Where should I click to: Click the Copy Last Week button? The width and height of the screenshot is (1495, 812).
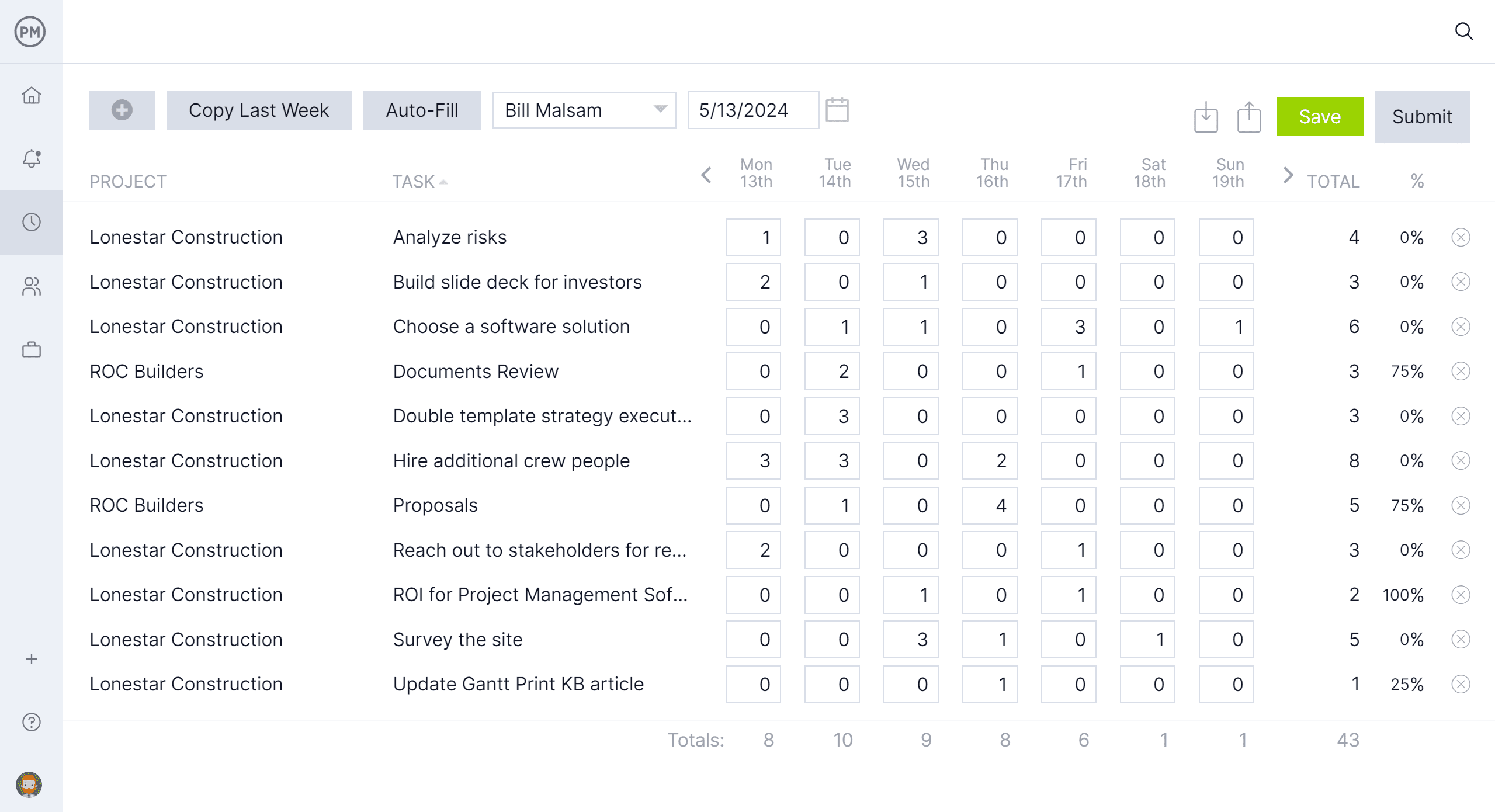[x=258, y=110]
